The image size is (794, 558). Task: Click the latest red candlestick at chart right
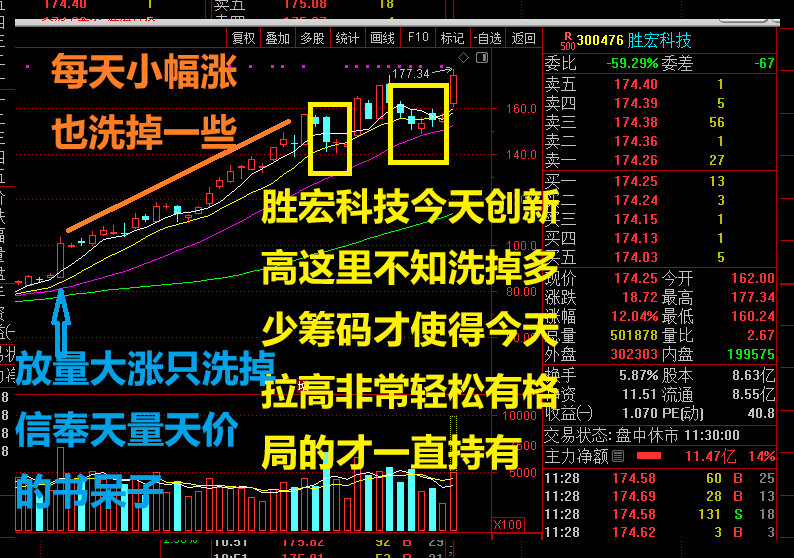pyautogui.click(x=453, y=90)
